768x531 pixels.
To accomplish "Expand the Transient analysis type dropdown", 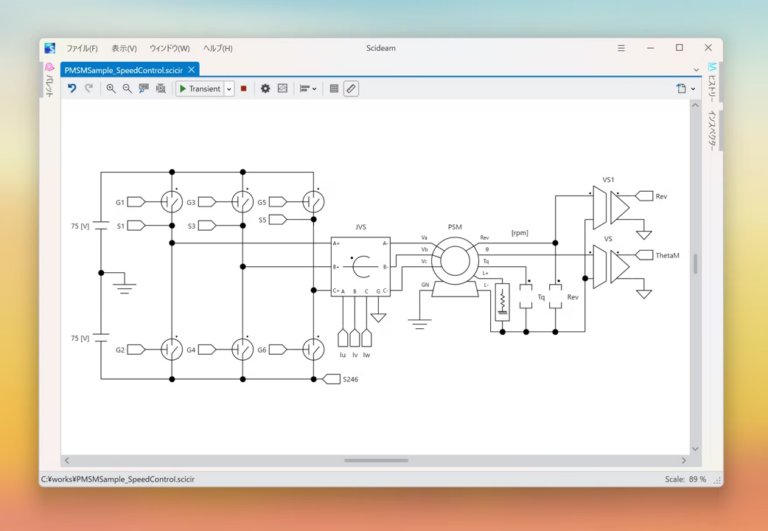I will (x=229, y=88).
